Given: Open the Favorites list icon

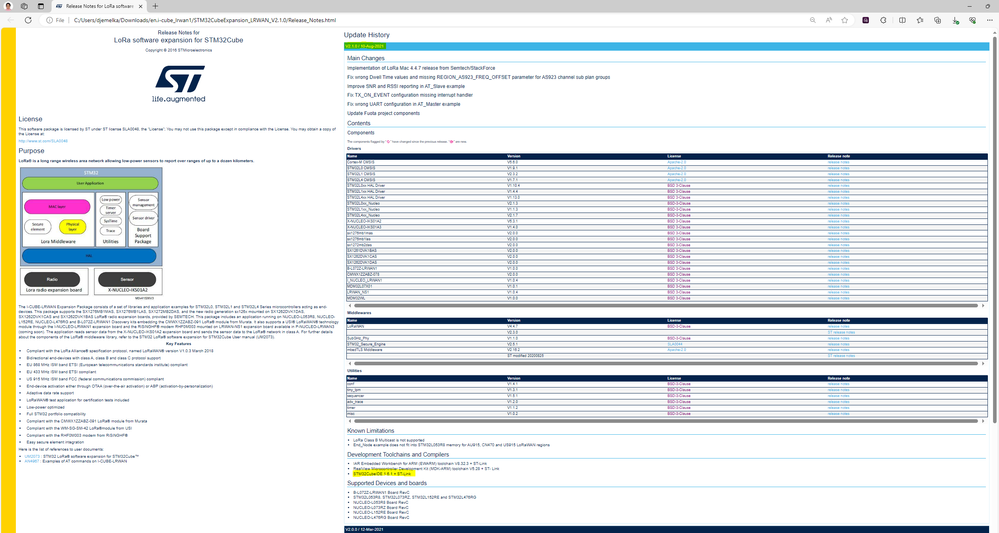Looking at the screenshot, I should (920, 20).
